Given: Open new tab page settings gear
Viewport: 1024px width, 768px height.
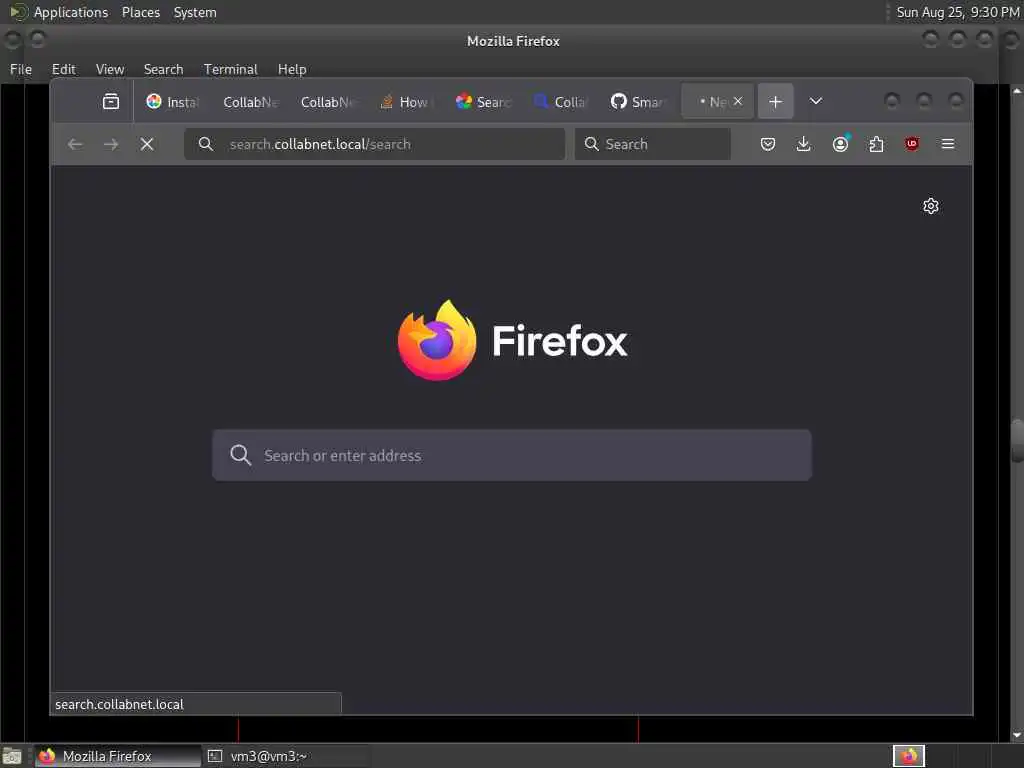Looking at the screenshot, I should tap(931, 206).
